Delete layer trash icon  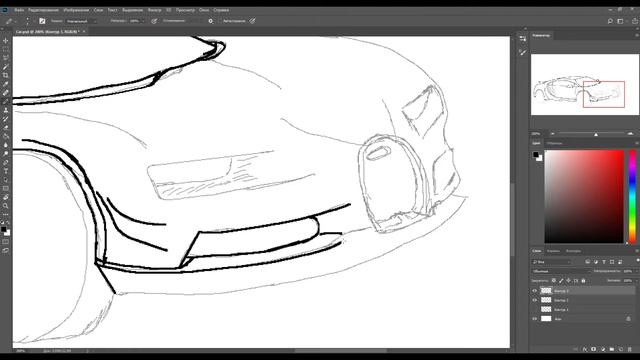click(x=630, y=349)
